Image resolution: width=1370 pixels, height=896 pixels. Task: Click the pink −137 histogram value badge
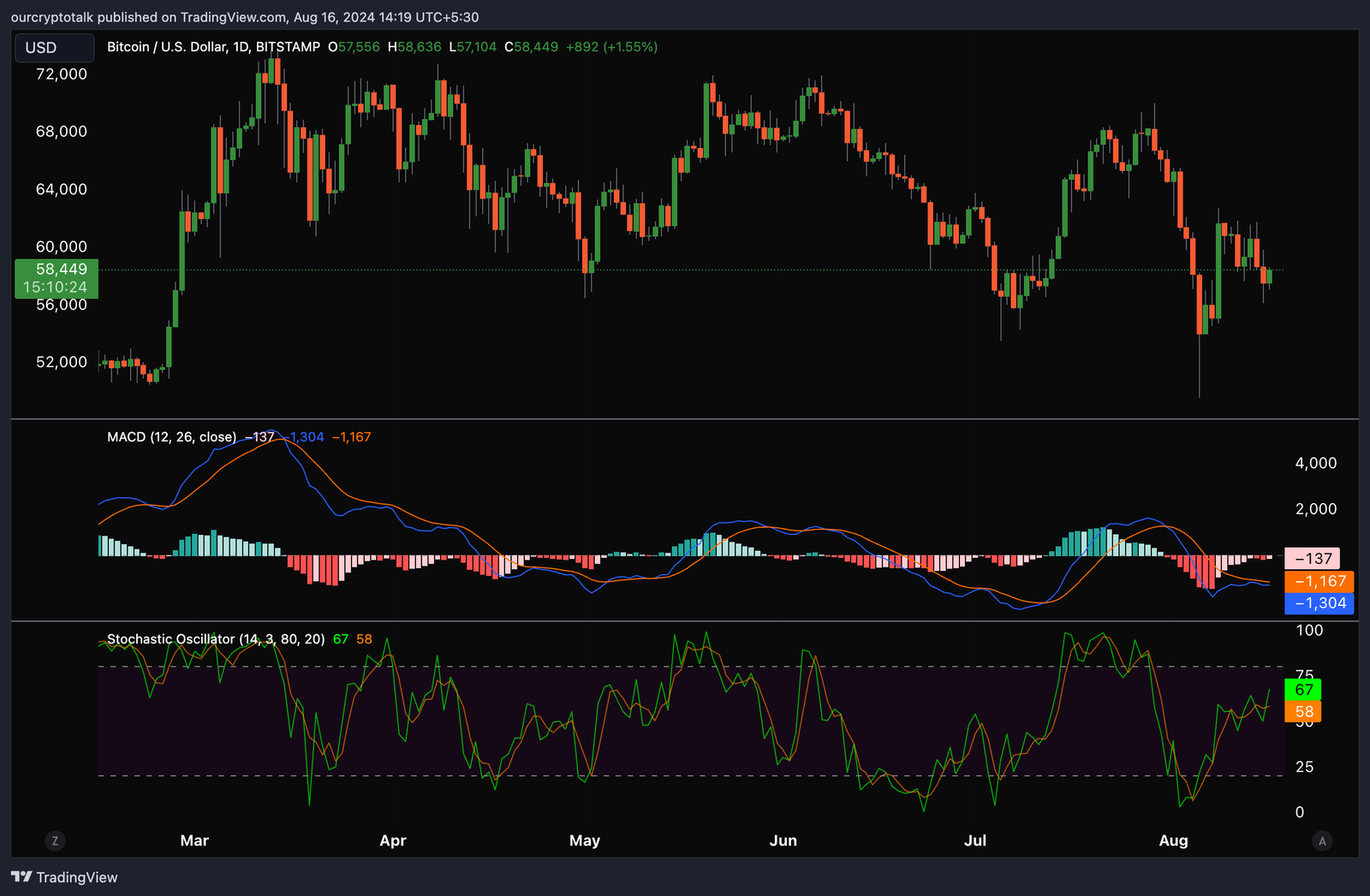(1312, 558)
